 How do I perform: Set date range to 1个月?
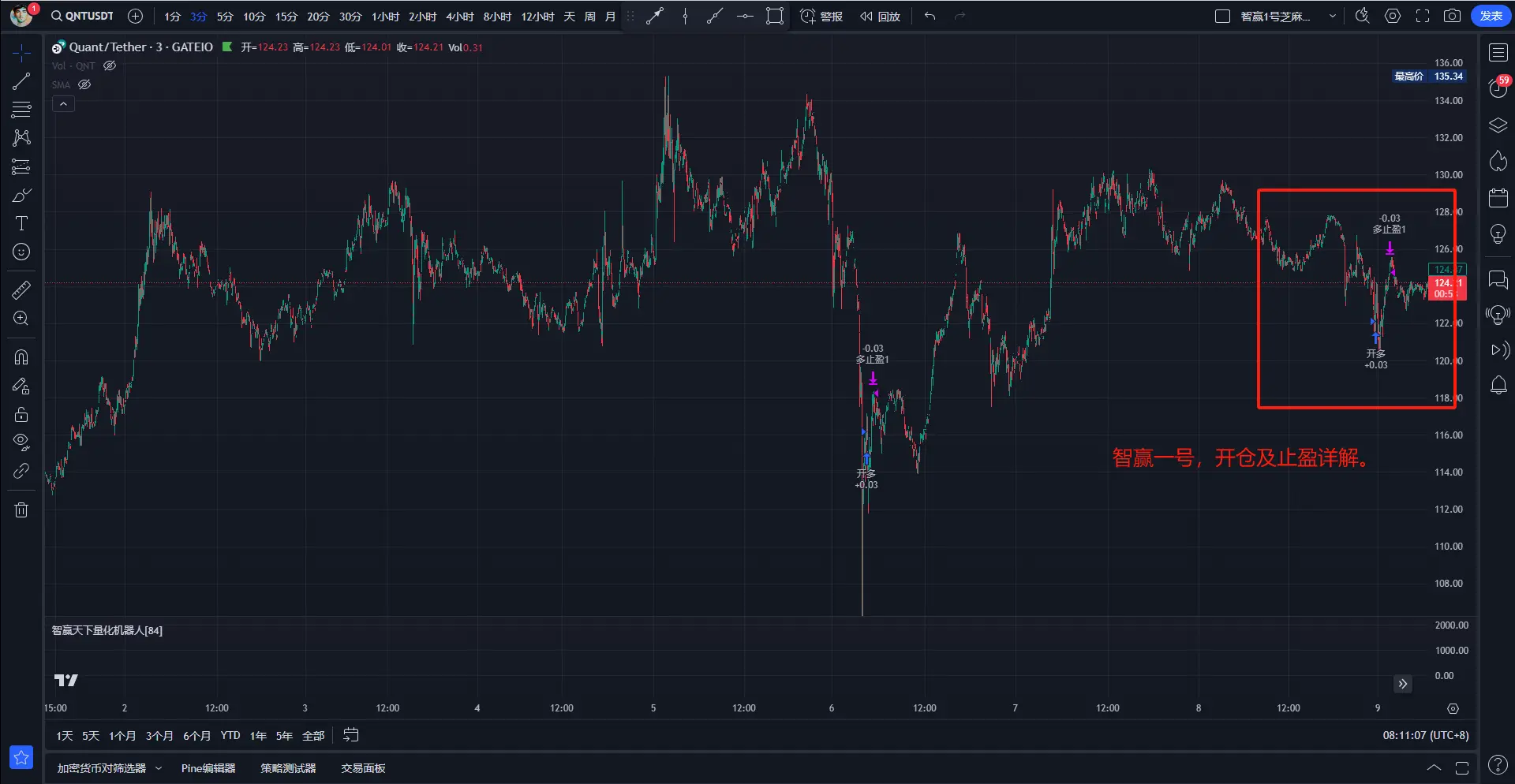tap(122, 735)
